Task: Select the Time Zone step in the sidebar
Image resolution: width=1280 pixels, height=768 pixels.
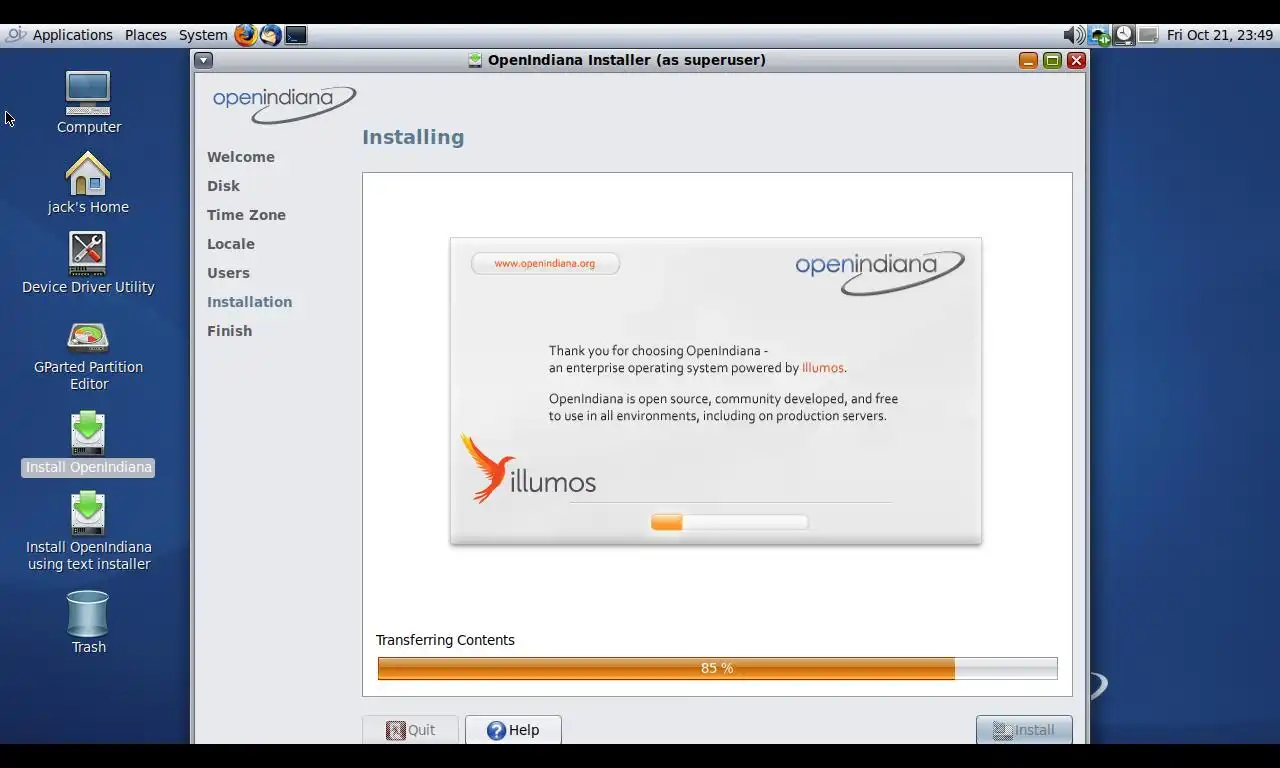Action: click(246, 215)
